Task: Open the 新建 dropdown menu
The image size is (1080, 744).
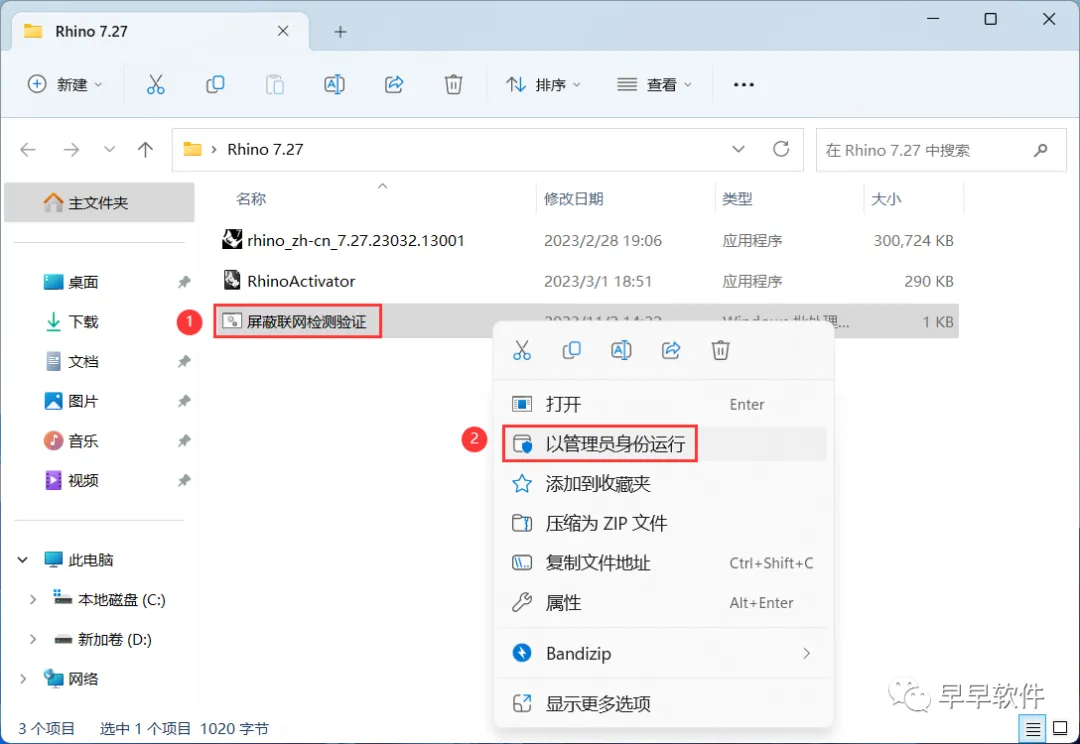Action: [x=65, y=85]
